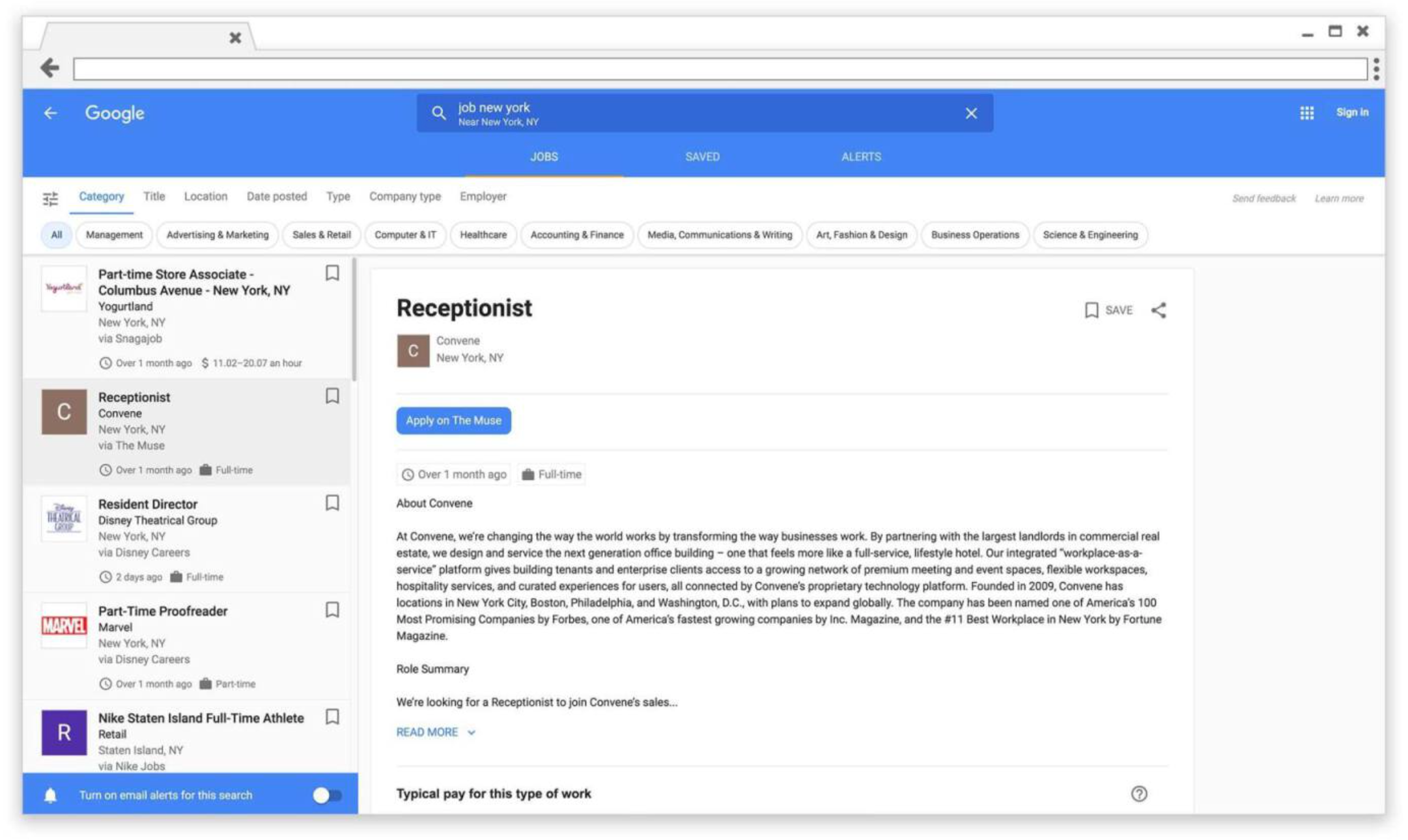
Task: Click the job list scrollbar
Action: (354, 319)
